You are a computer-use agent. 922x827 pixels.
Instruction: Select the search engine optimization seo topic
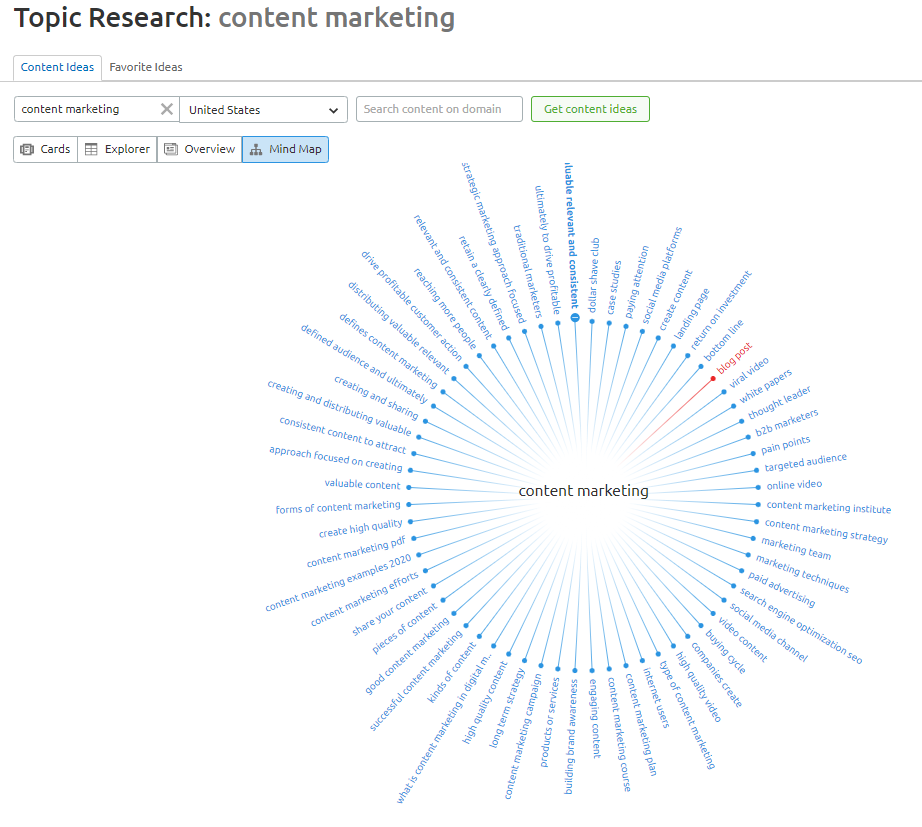tap(801, 625)
